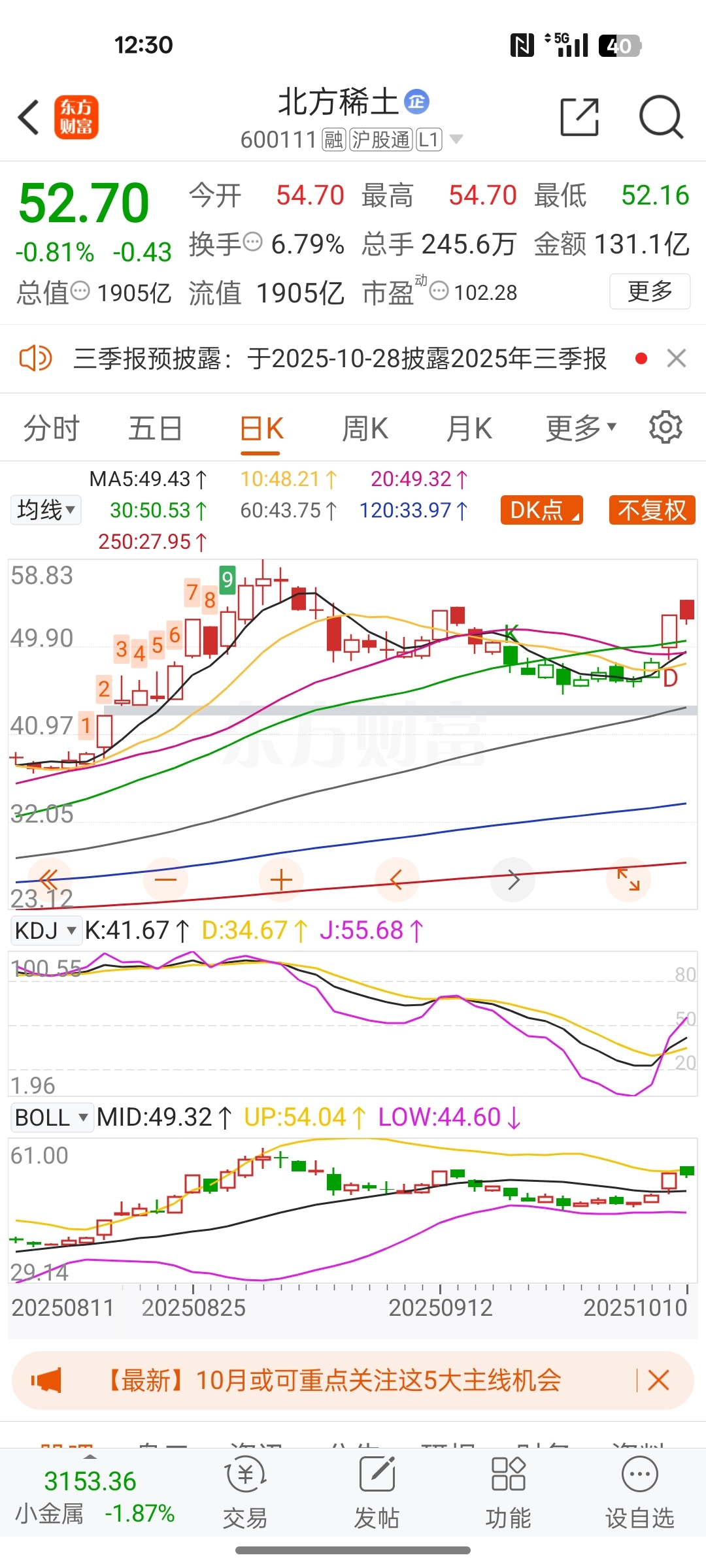The width and height of the screenshot is (706, 1568).
Task: Tap the last red candlestick on chart
Action: [x=687, y=610]
